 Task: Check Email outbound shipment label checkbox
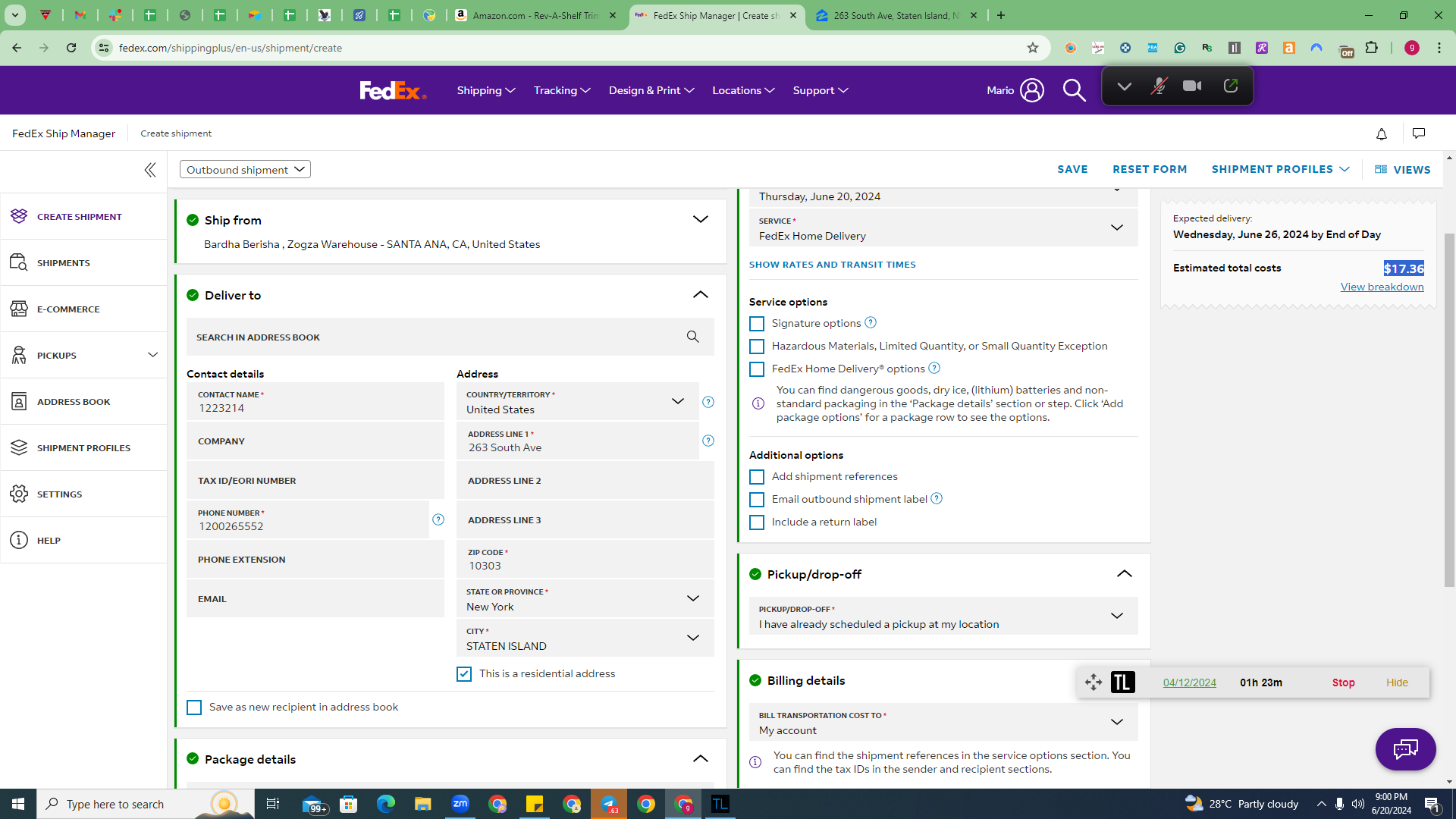coord(757,500)
